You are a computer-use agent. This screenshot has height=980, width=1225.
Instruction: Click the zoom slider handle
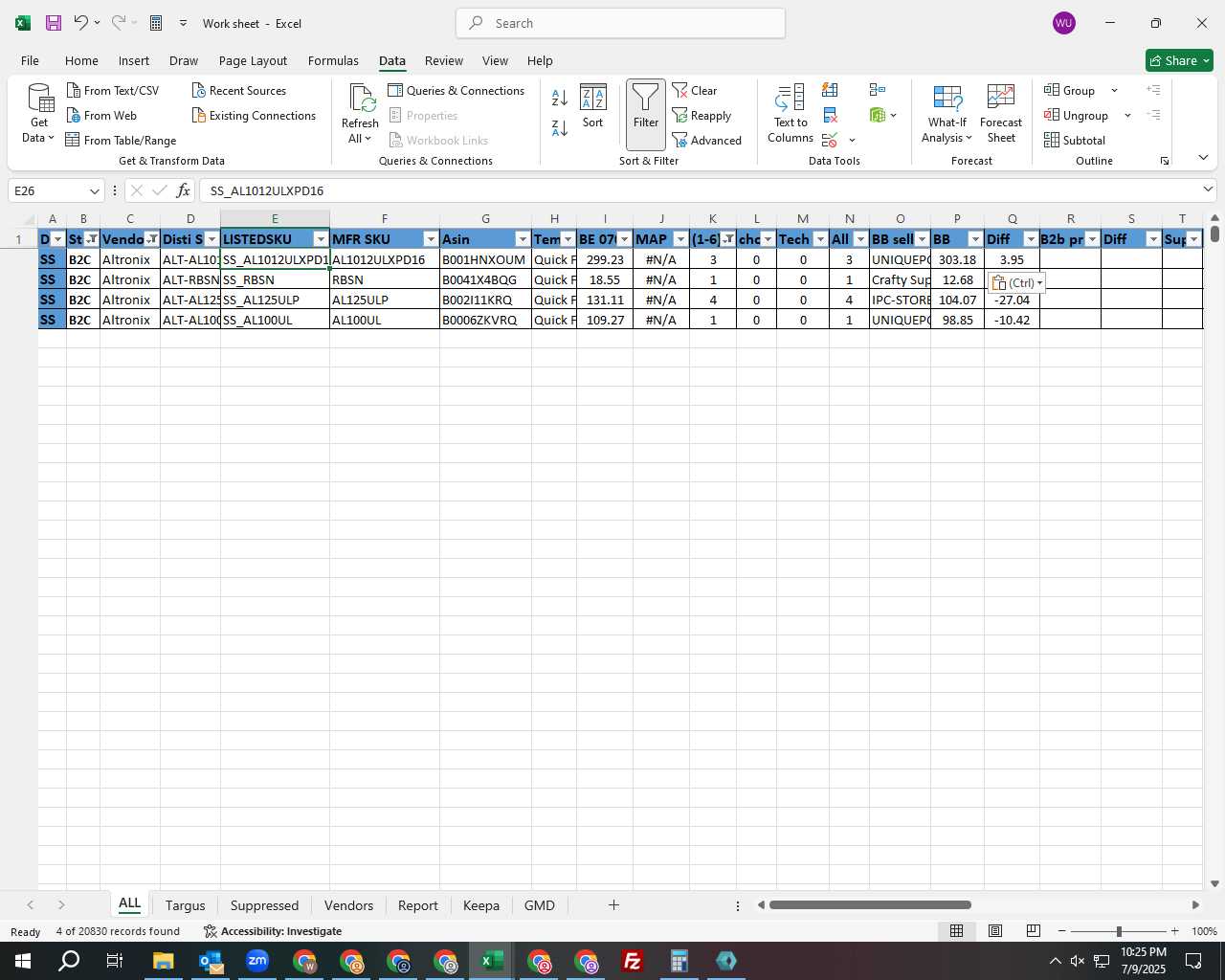(1119, 931)
